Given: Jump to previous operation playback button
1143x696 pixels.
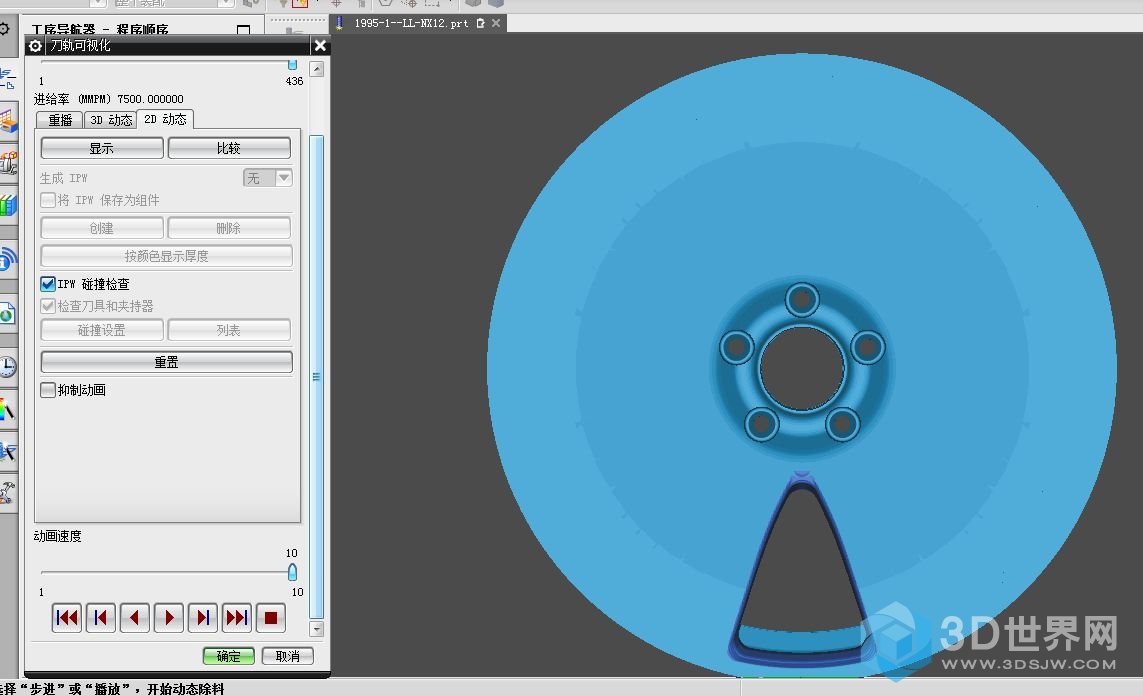Looking at the screenshot, I should tap(101, 618).
